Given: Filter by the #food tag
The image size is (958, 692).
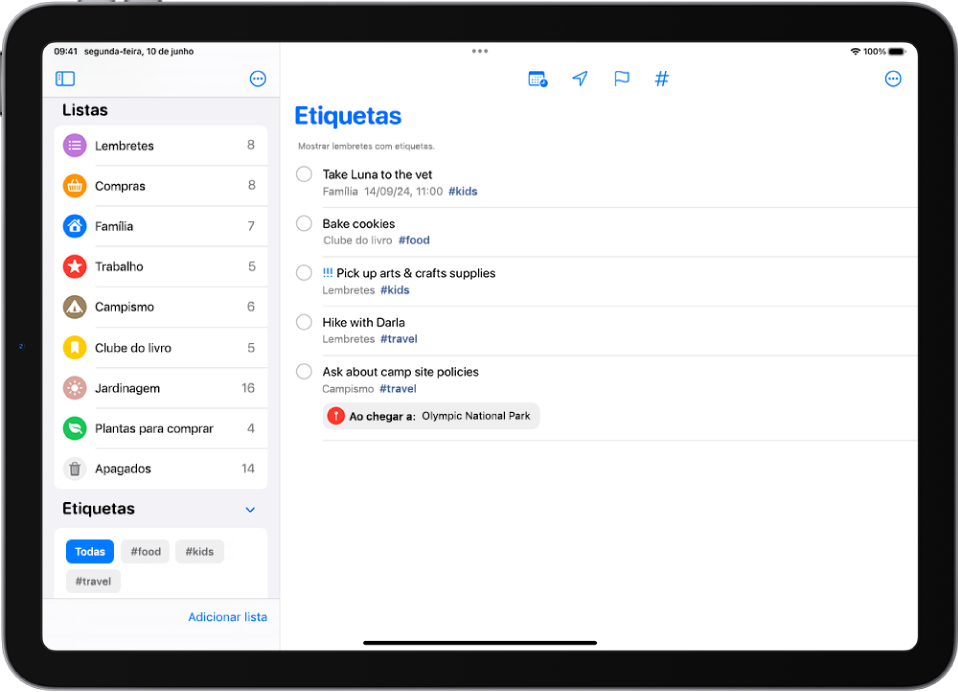Looking at the screenshot, I should pos(145,552).
